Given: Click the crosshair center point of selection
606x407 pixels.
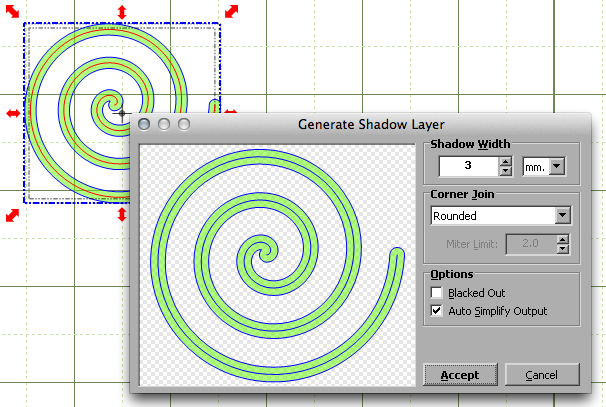Looking at the screenshot, I should coord(122,113).
